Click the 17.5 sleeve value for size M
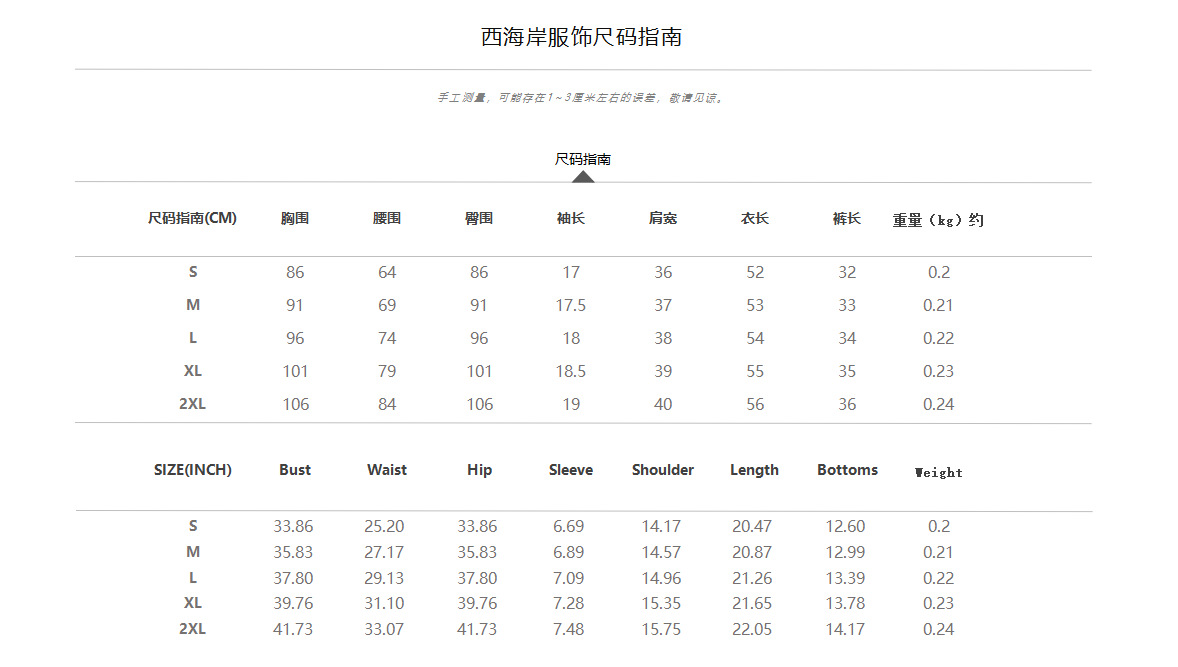 pos(570,306)
